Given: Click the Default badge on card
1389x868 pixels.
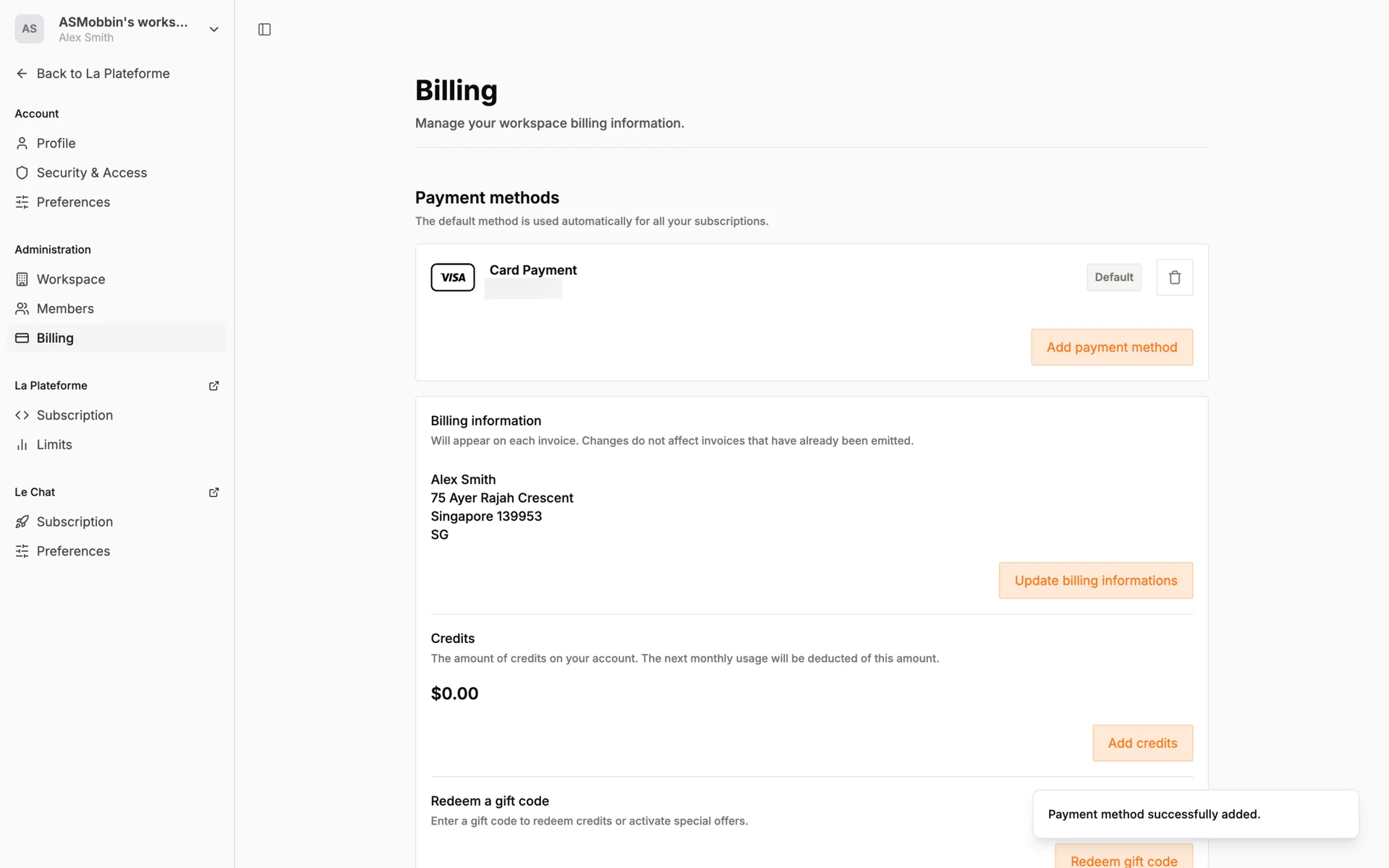Looking at the screenshot, I should 1113,277.
